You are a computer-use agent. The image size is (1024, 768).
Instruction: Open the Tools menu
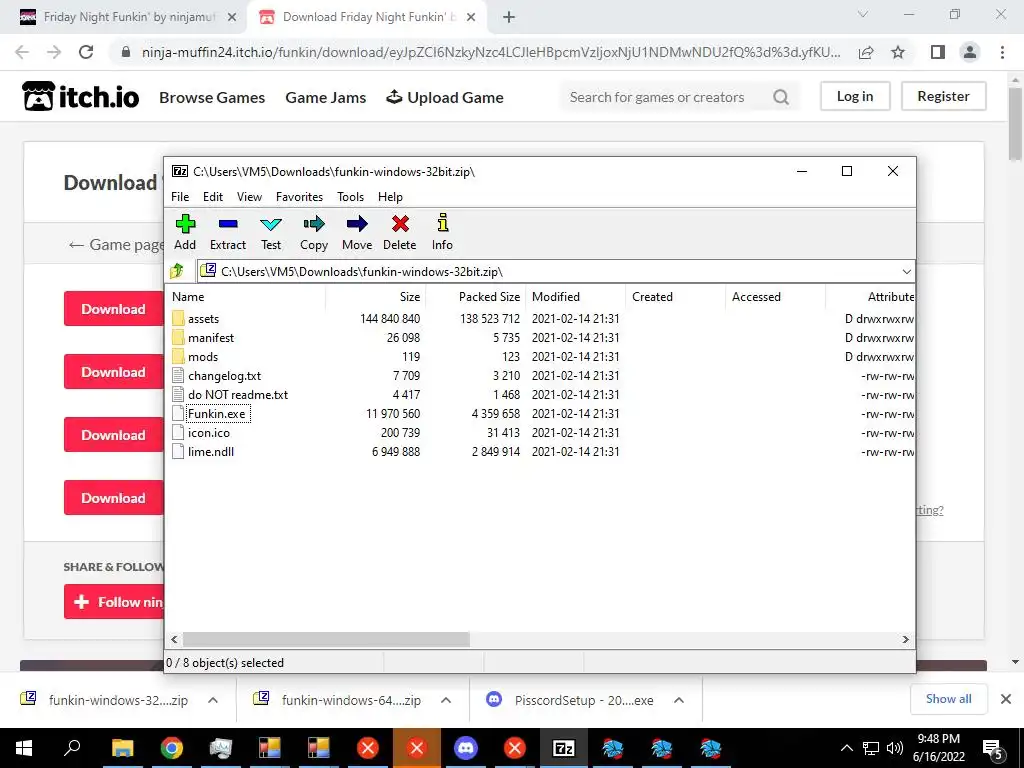click(351, 197)
